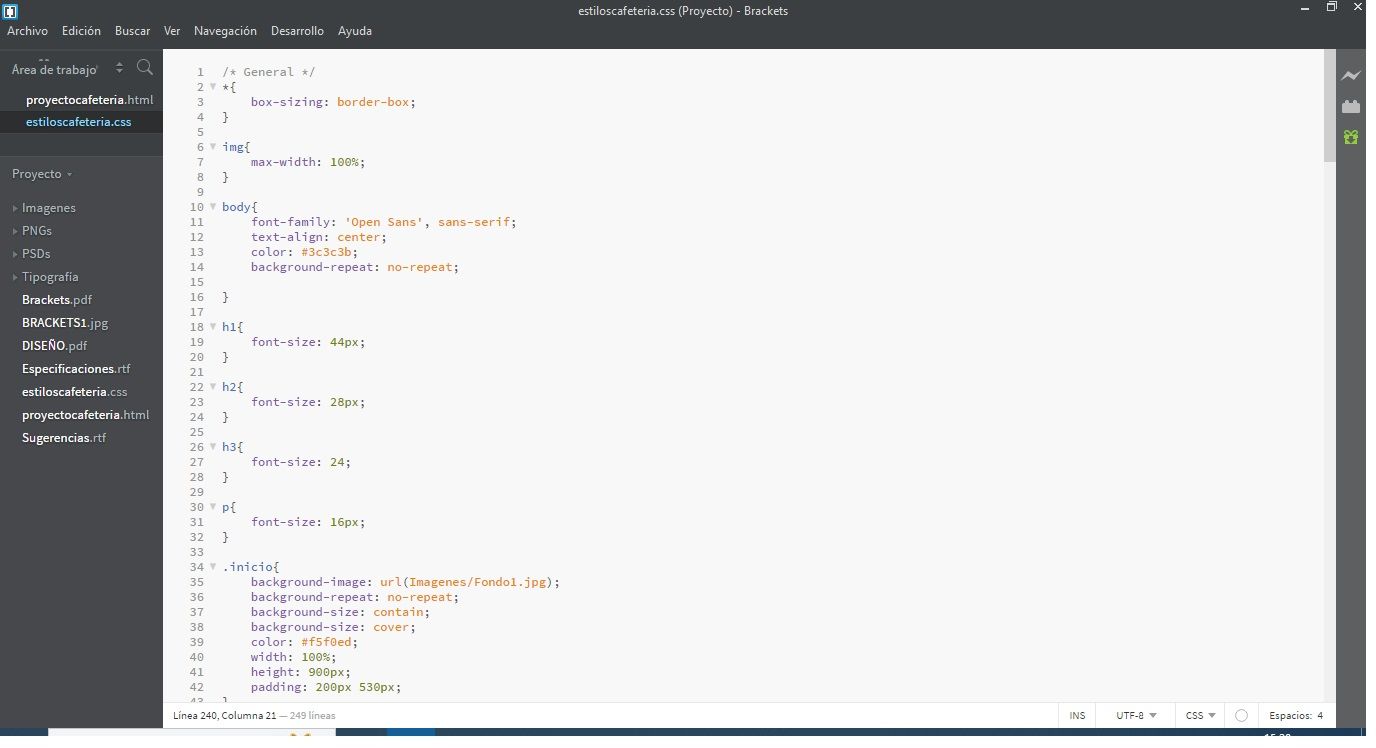The height and width of the screenshot is (748, 1376).
Task: Open Brackets.pdf in project tree
Action: coord(57,300)
